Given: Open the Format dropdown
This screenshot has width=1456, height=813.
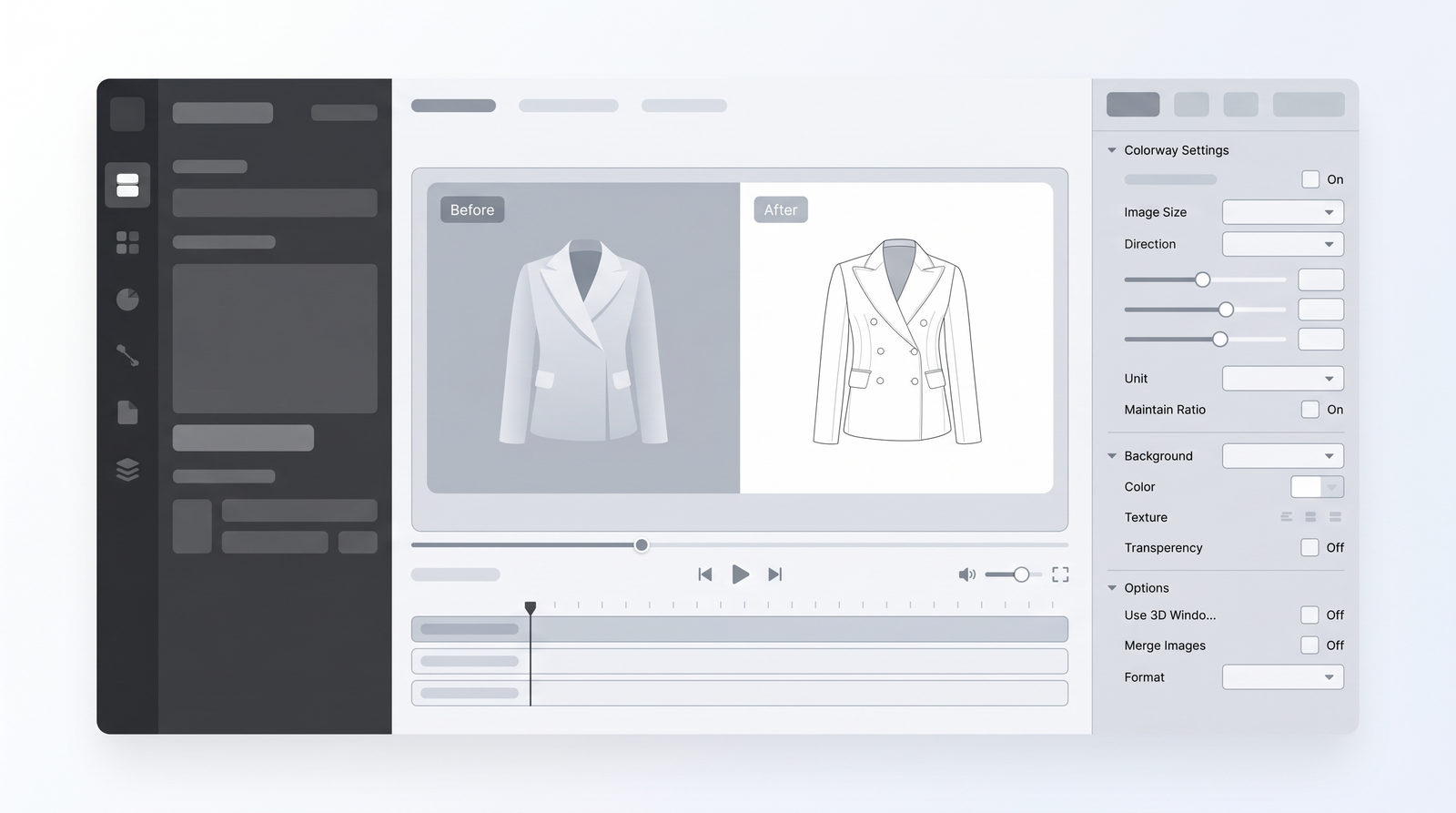Looking at the screenshot, I should [x=1283, y=676].
